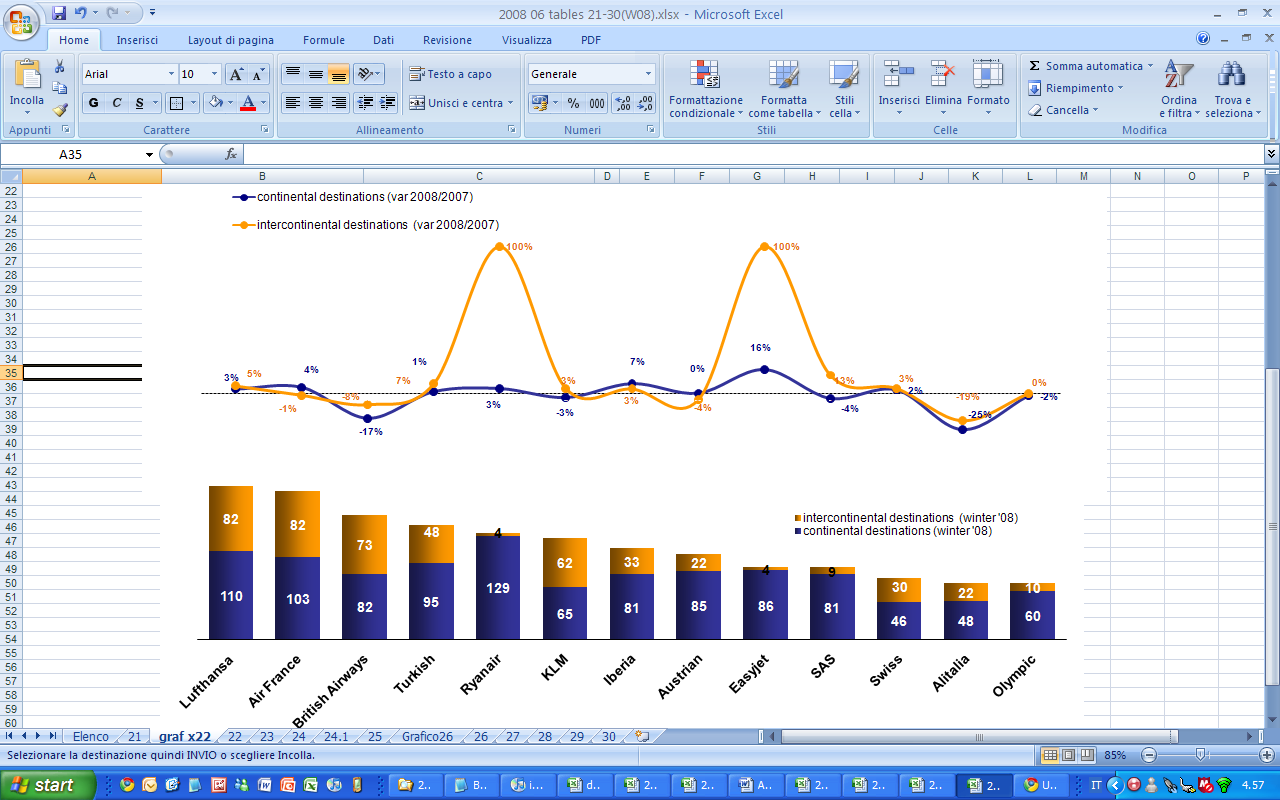Screen dimensions: 1280x800
Task: Open the Layout di pagina tab
Action: coord(230,40)
